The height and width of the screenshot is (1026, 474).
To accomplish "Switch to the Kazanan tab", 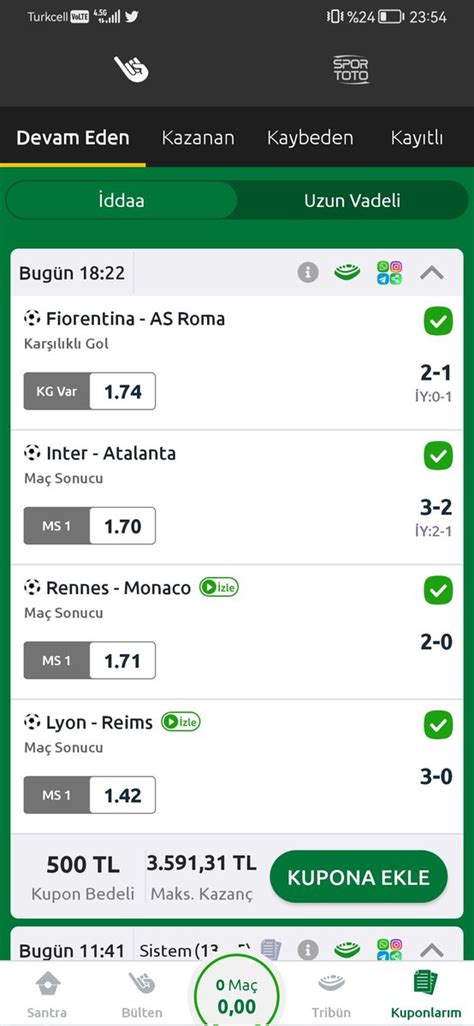I will (x=198, y=137).
